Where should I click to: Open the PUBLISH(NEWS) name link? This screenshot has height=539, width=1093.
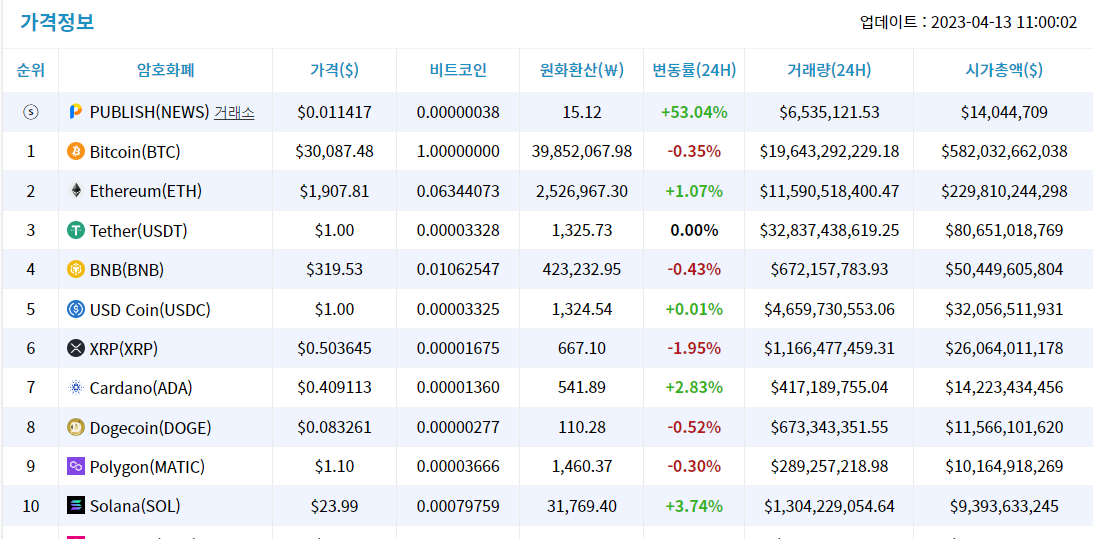pos(150,112)
